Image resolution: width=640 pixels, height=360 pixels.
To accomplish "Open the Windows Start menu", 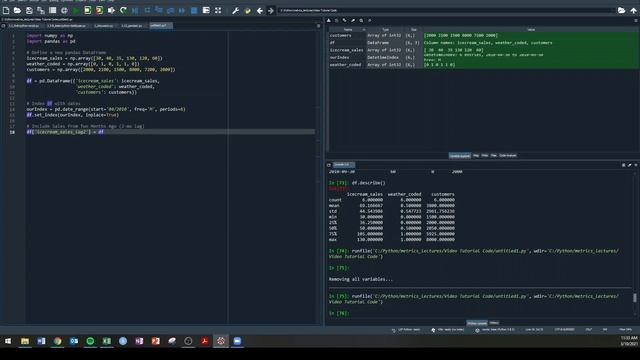I will (x=8, y=341).
